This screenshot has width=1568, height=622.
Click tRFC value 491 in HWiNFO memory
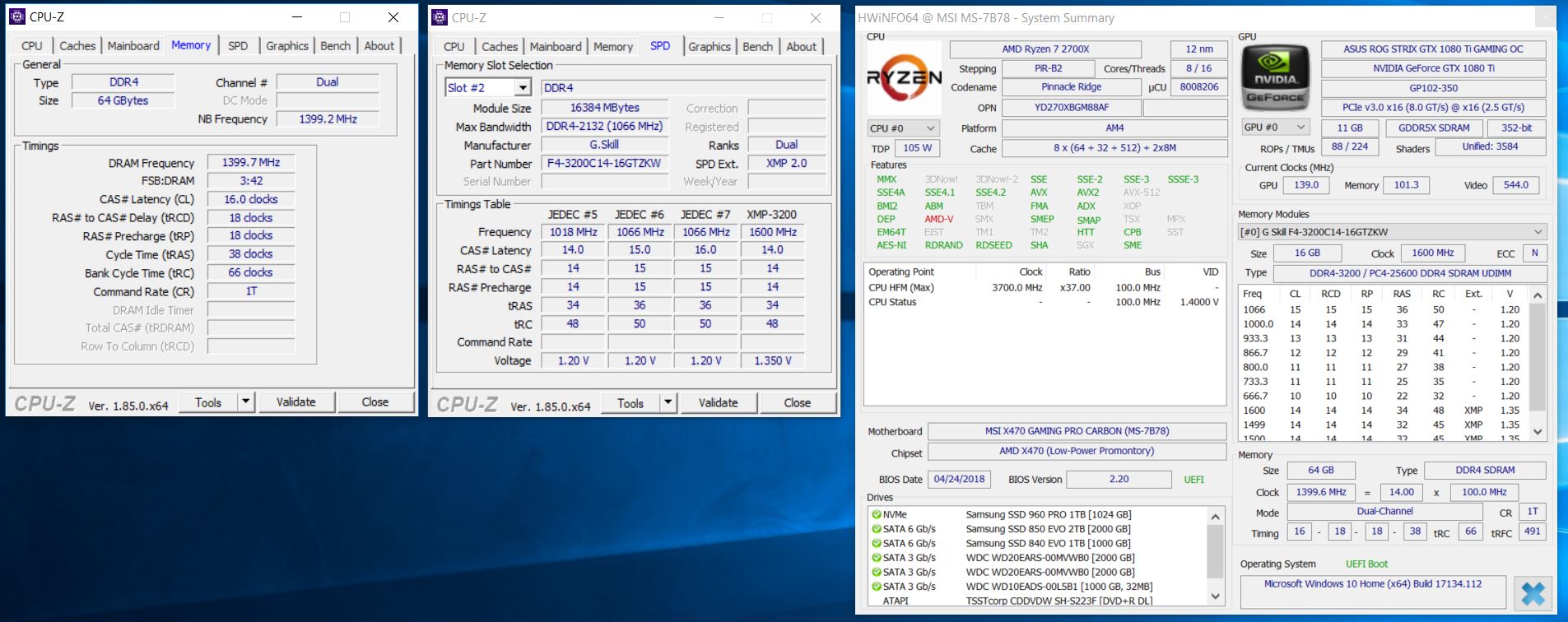(1532, 531)
